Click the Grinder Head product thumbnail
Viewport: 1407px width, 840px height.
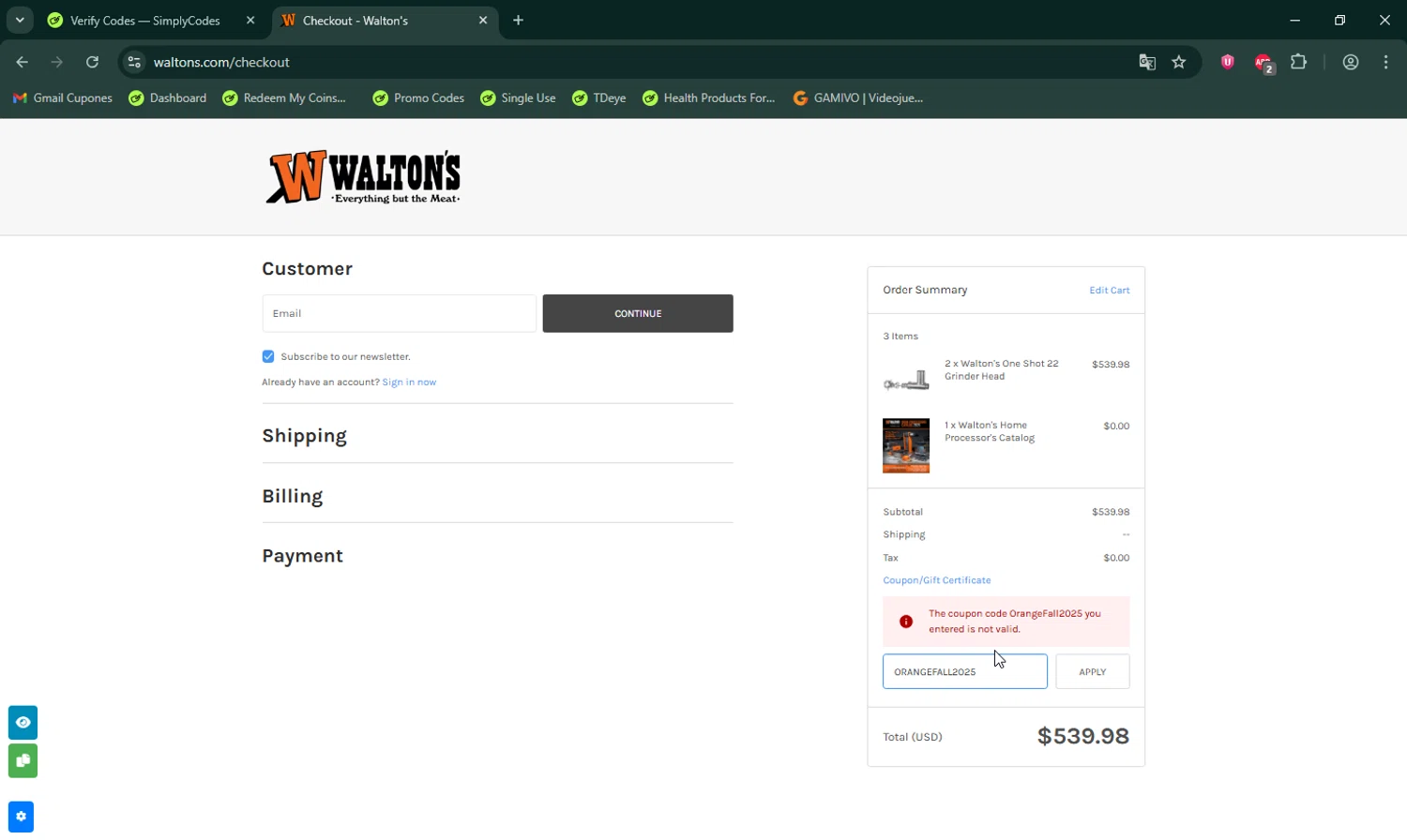(x=906, y=380)
